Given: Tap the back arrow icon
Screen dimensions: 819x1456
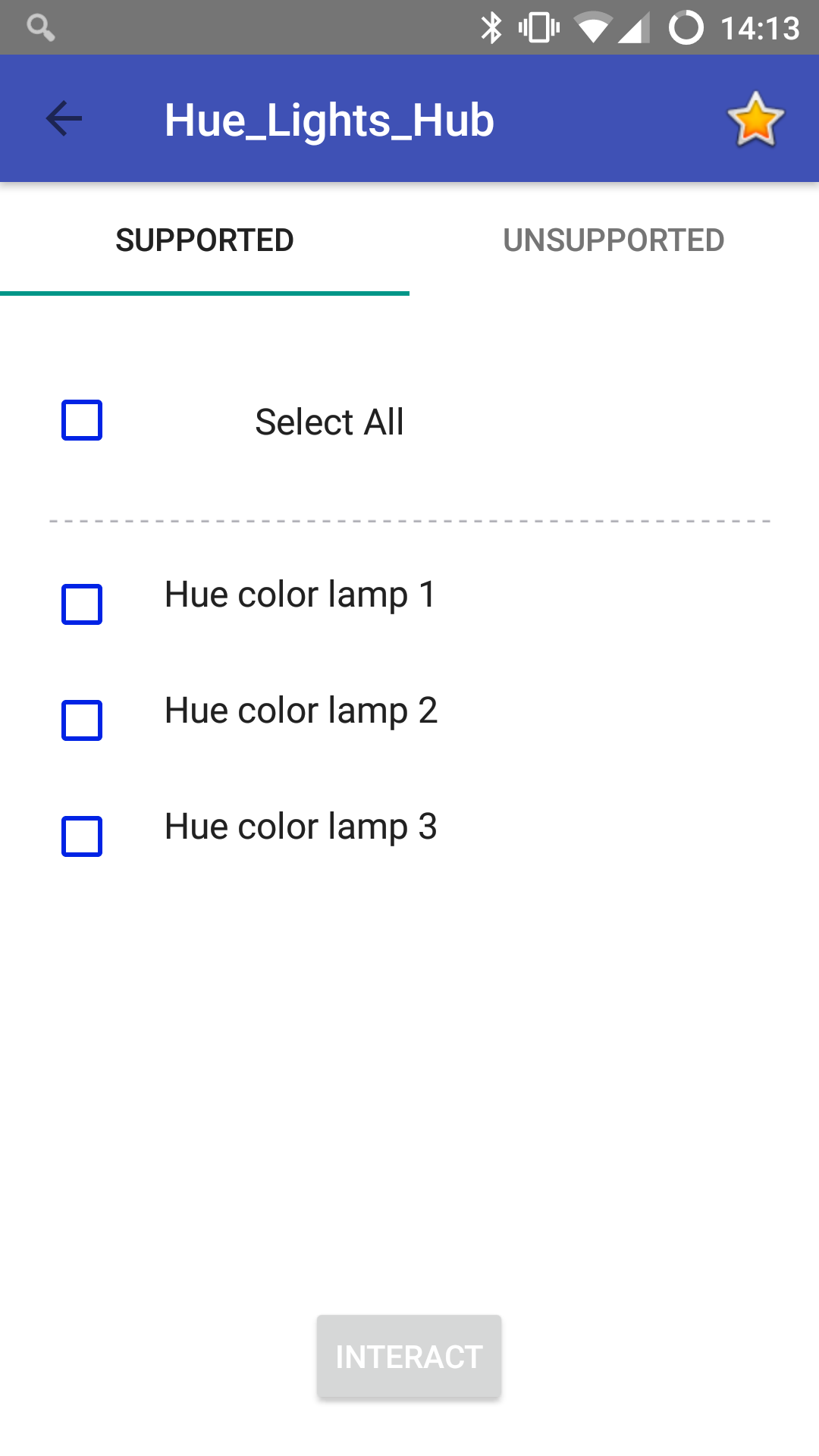Looking at the screenshot, I should coord(64,119).
